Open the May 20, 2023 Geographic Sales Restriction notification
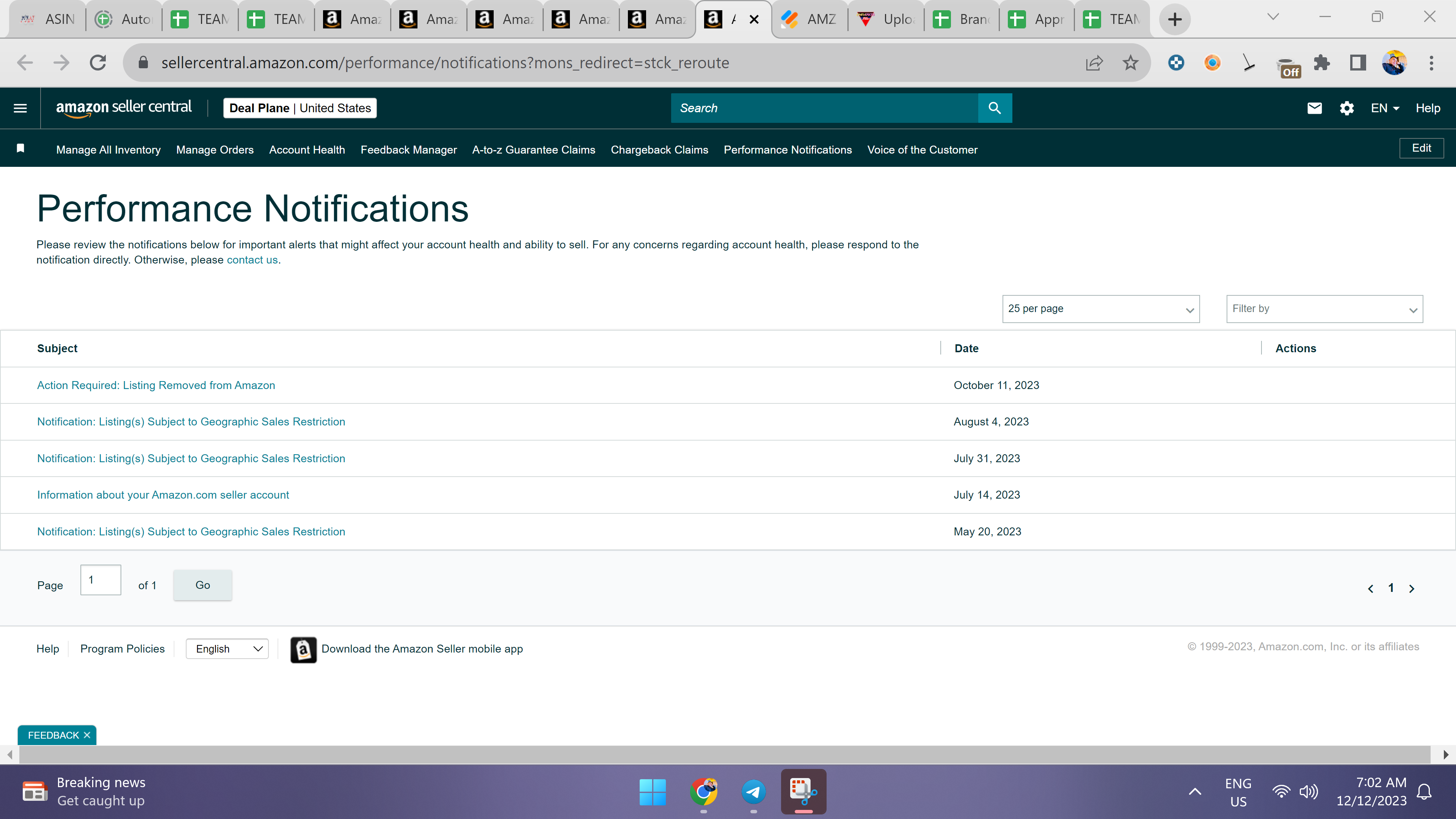Viewport: 1456px width, 819px height. (191, 532)
